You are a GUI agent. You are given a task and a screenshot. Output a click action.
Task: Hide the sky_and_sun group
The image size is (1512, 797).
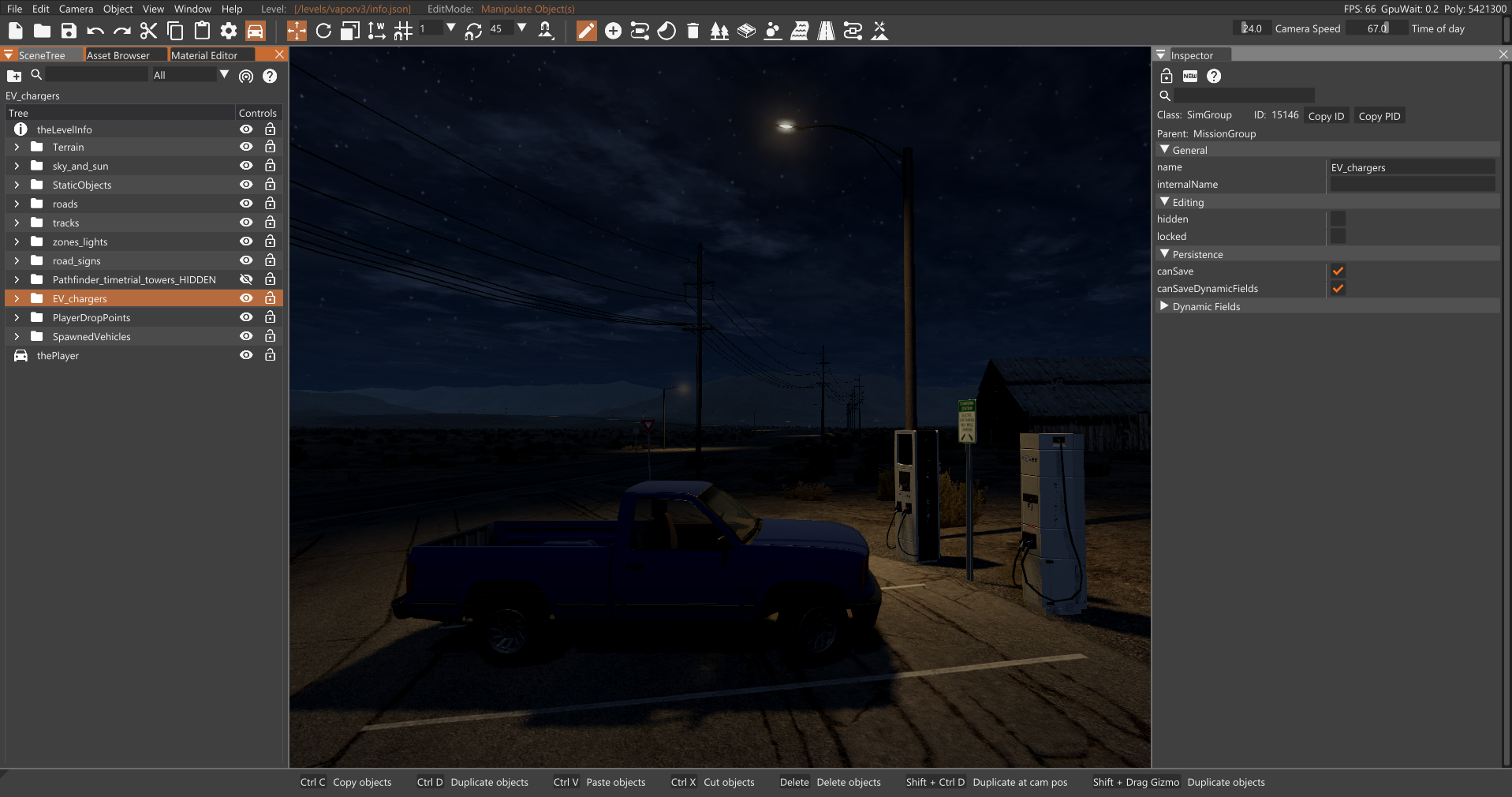(246, 166)
